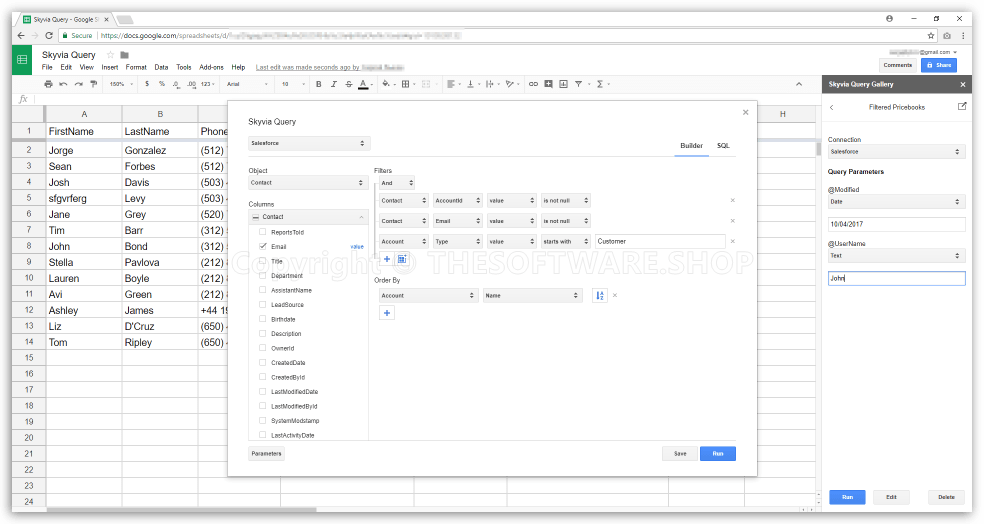984x524 pixels.
Task: Click the filter funnel icon
Action: pyautogui.click(x=579, y=84)
